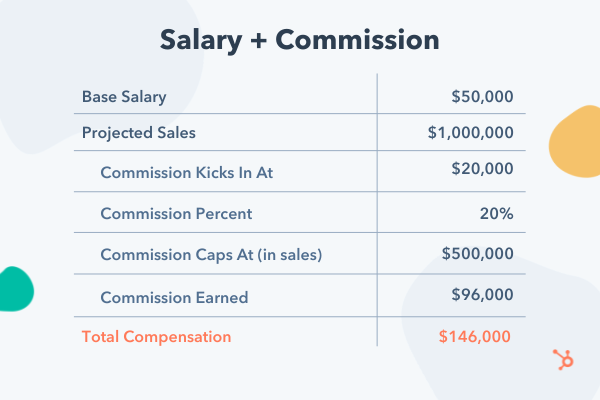Select the Projected Sales label

139,132
